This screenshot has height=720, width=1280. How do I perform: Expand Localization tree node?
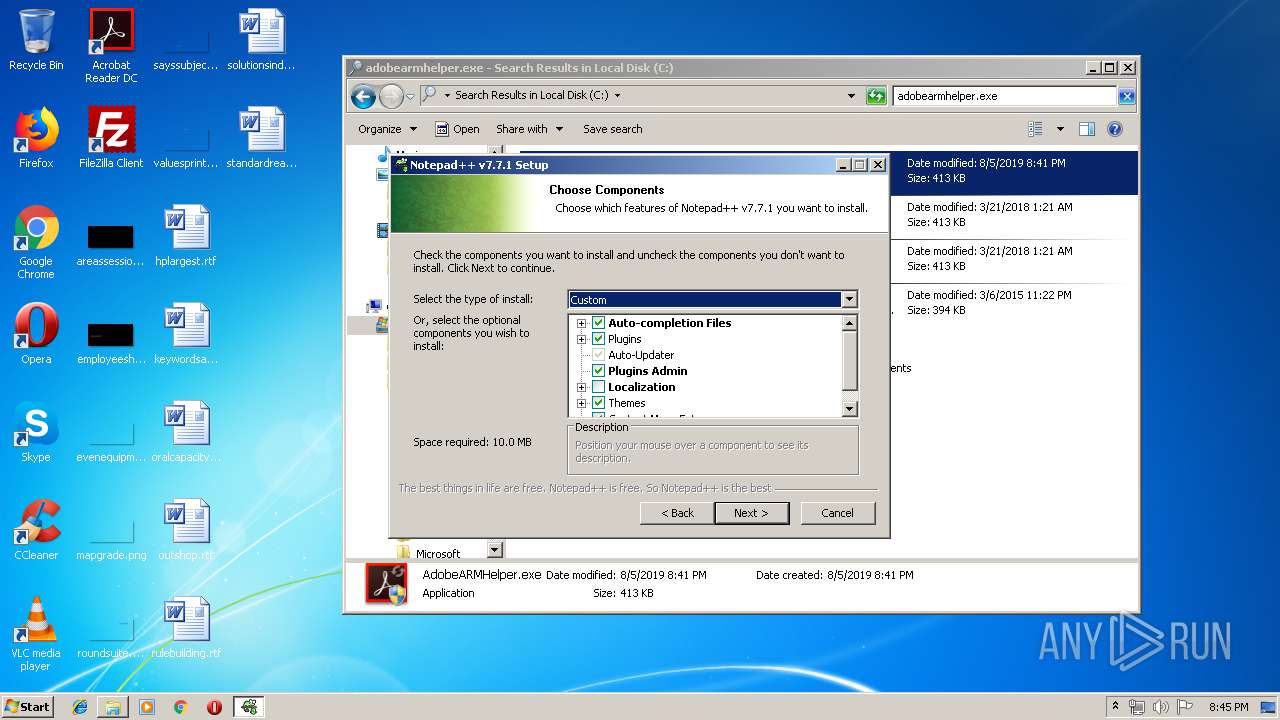click(x=581, y=387)
